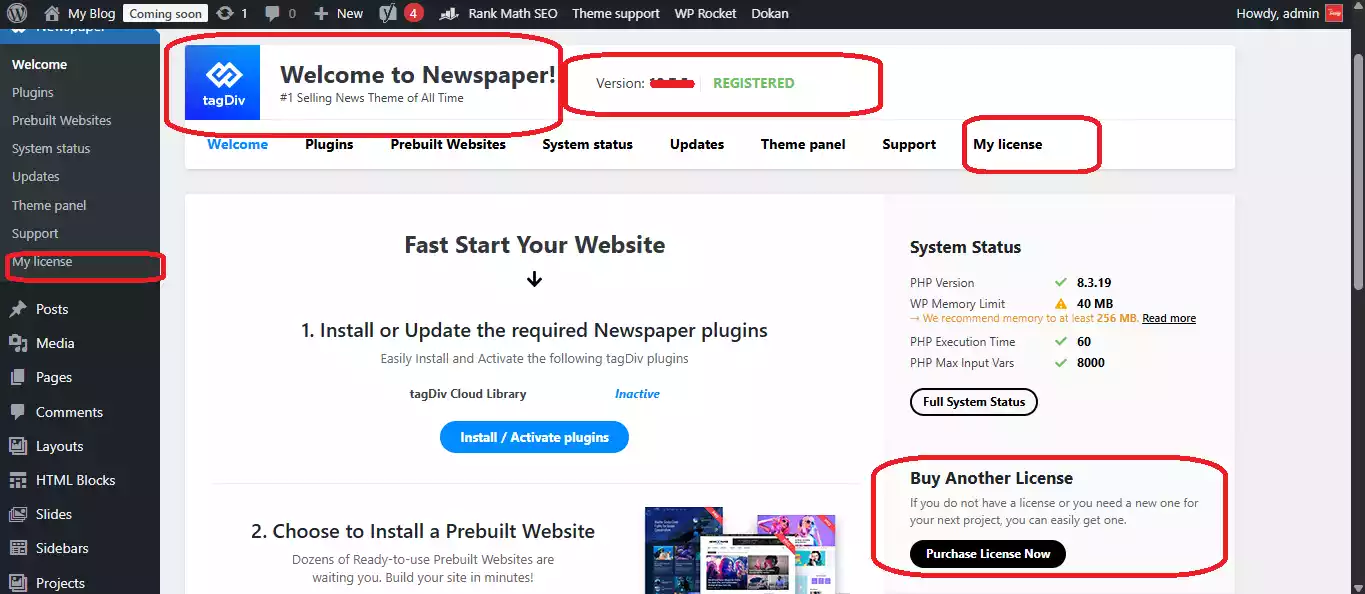Click the Pages icon in sidebar
The image size is (1365, 594).
pos(18,377)
